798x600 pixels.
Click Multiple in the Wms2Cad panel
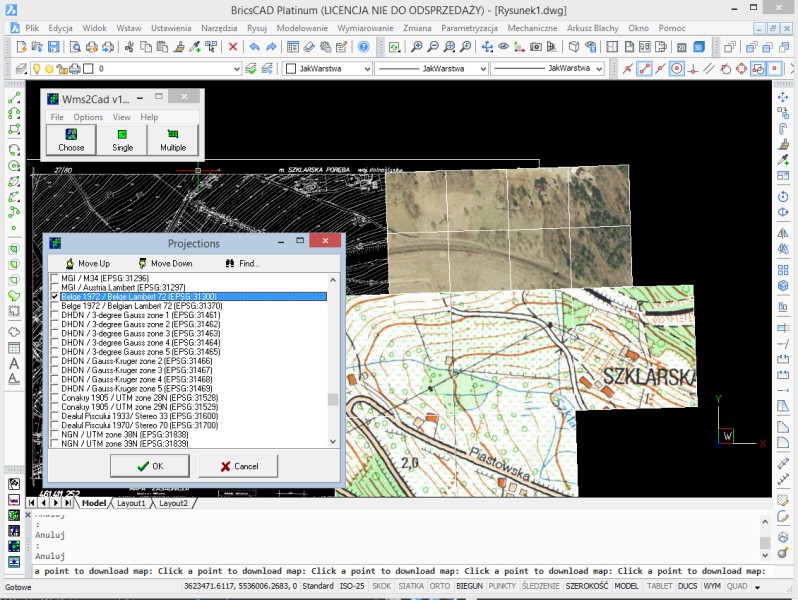(173, 140)
